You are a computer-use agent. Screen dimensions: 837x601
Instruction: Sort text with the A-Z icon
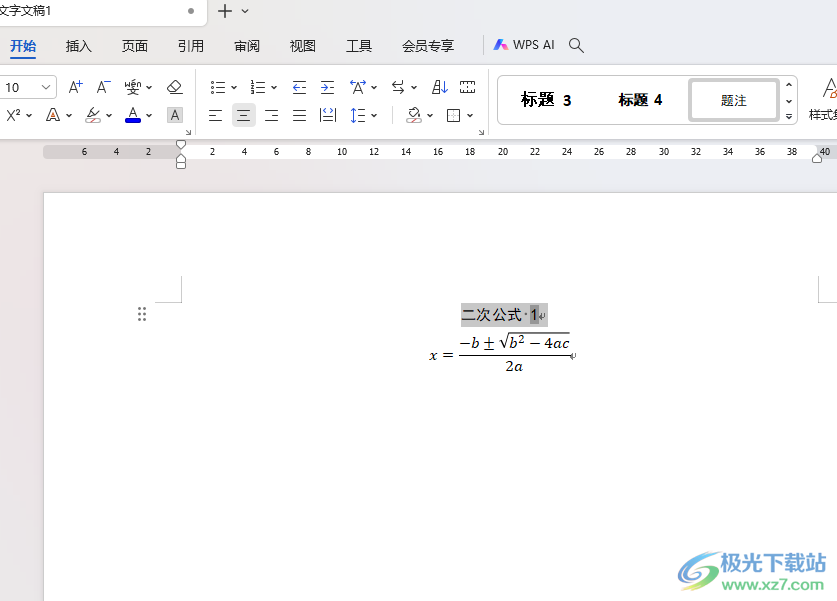[x=439, y=87]
